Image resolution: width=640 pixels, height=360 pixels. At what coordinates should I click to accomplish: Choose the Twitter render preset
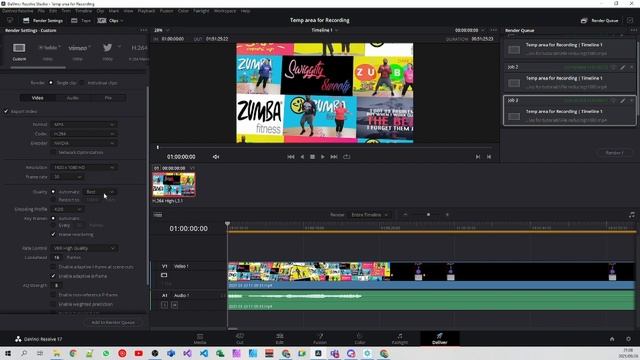pos(107,48)
